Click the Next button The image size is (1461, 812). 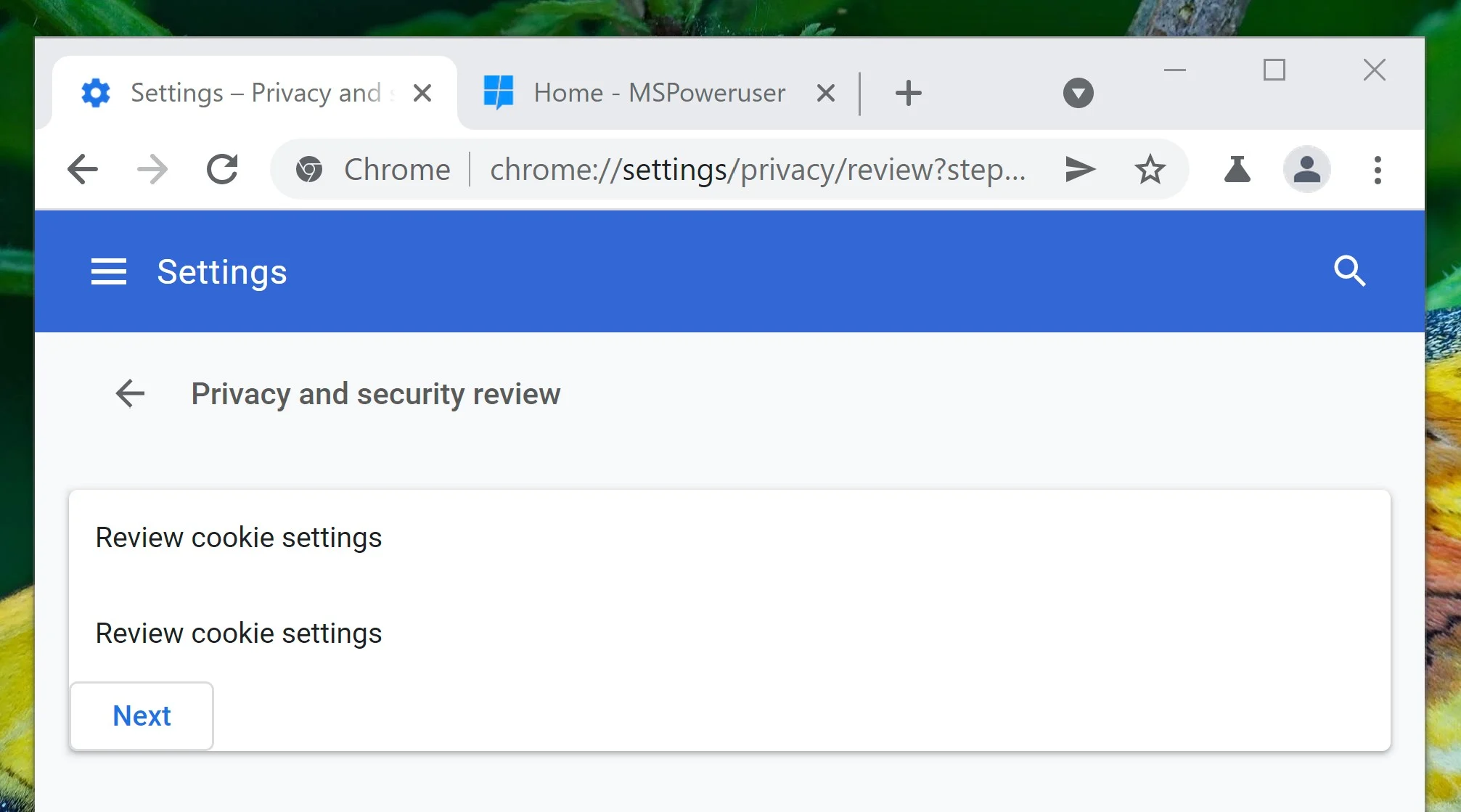[x=142, y=716]
